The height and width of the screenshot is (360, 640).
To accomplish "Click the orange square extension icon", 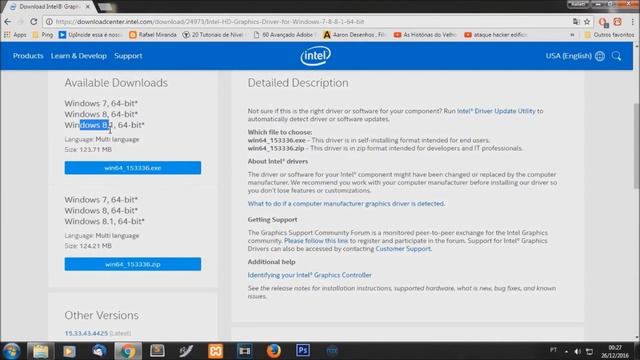I will coord(617,22).
